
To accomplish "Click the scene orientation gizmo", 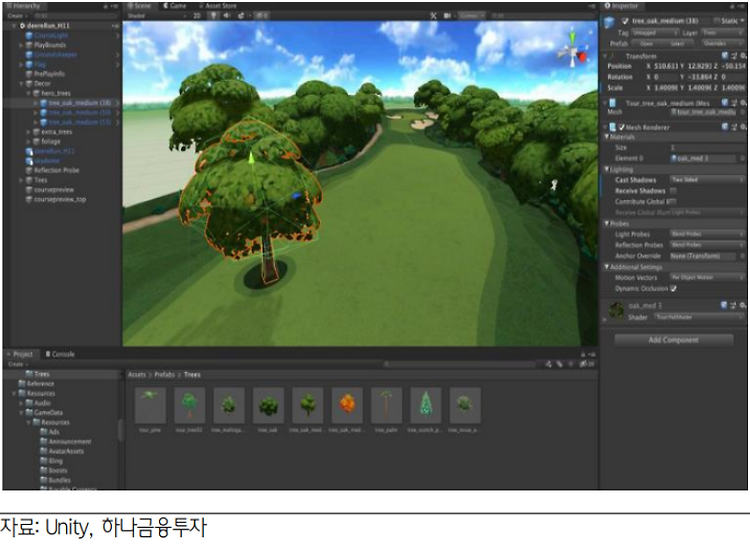I will 573,51.
